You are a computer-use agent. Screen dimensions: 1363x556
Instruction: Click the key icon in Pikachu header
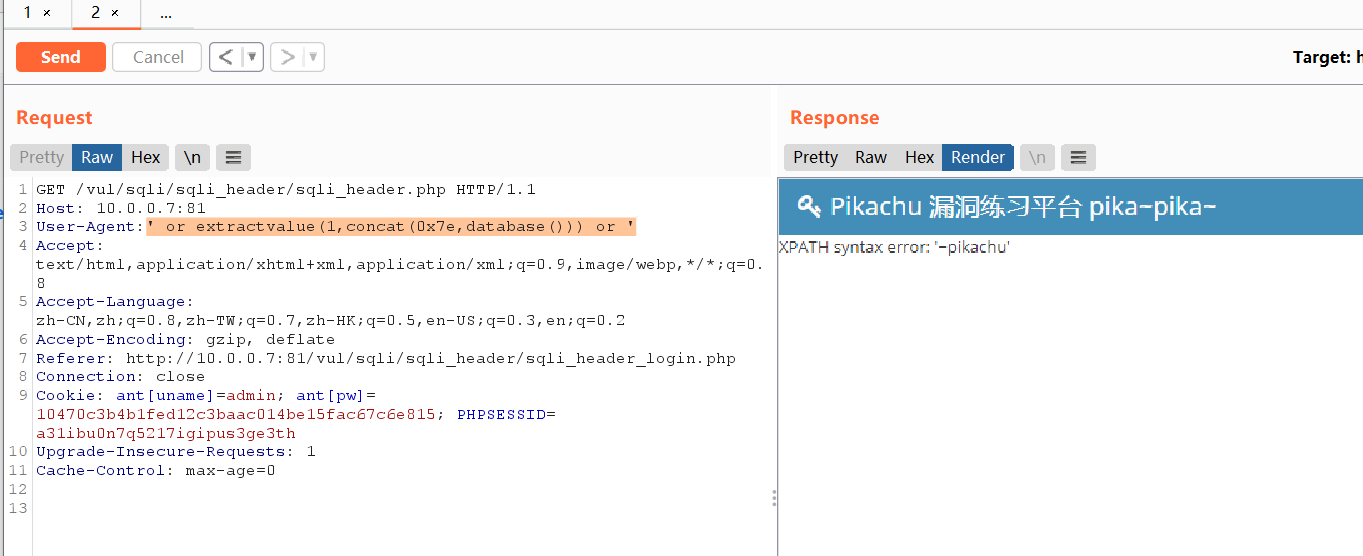[x=808, y=207]
